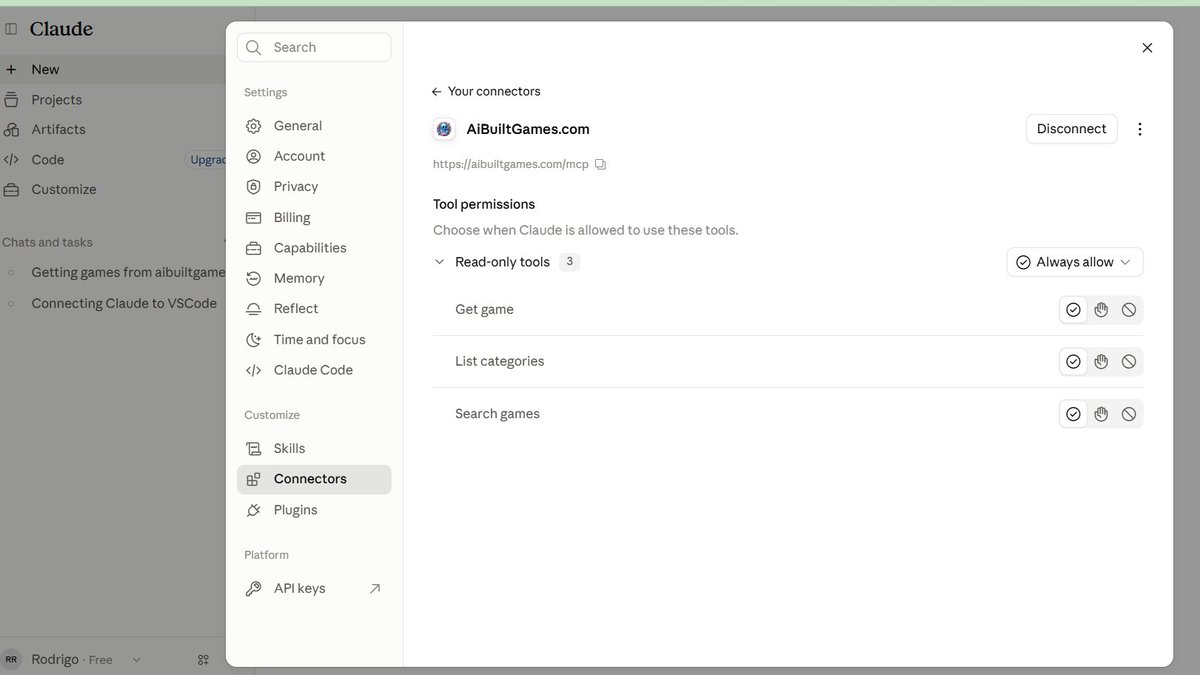Set Search games to needs approval hand
This screenshot has width=1200, height=675.
(x=1101, y=414)
